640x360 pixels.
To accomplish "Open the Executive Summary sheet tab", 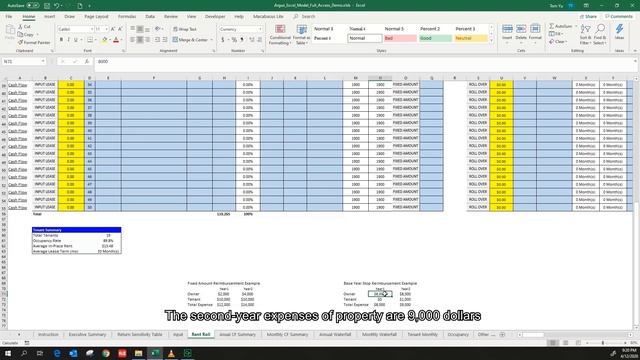I will [x=87, y=334].
